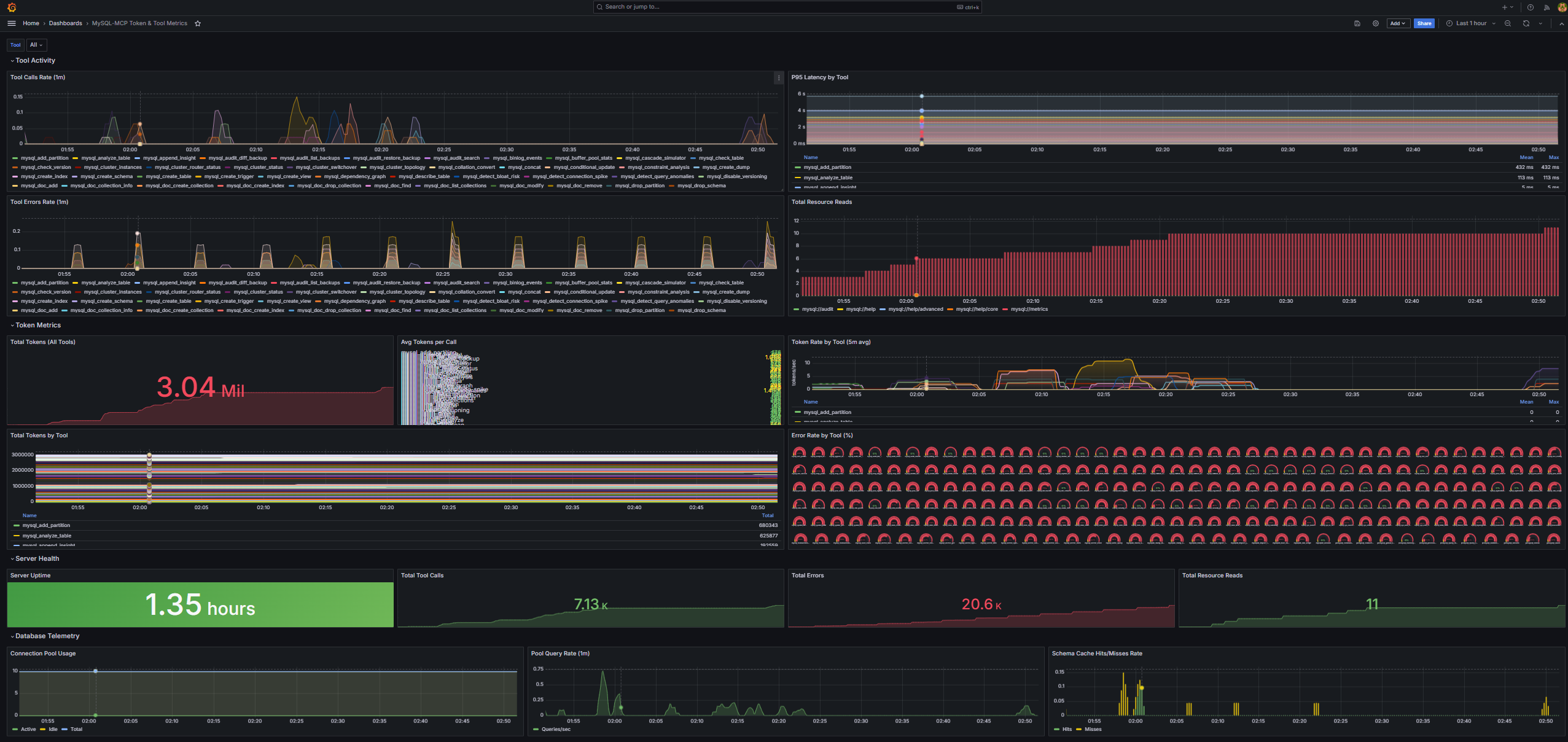The height and width of the screenshot is (742, 1568).
Task: Click the plus new item icon
Action: [x=1505, y=7]
